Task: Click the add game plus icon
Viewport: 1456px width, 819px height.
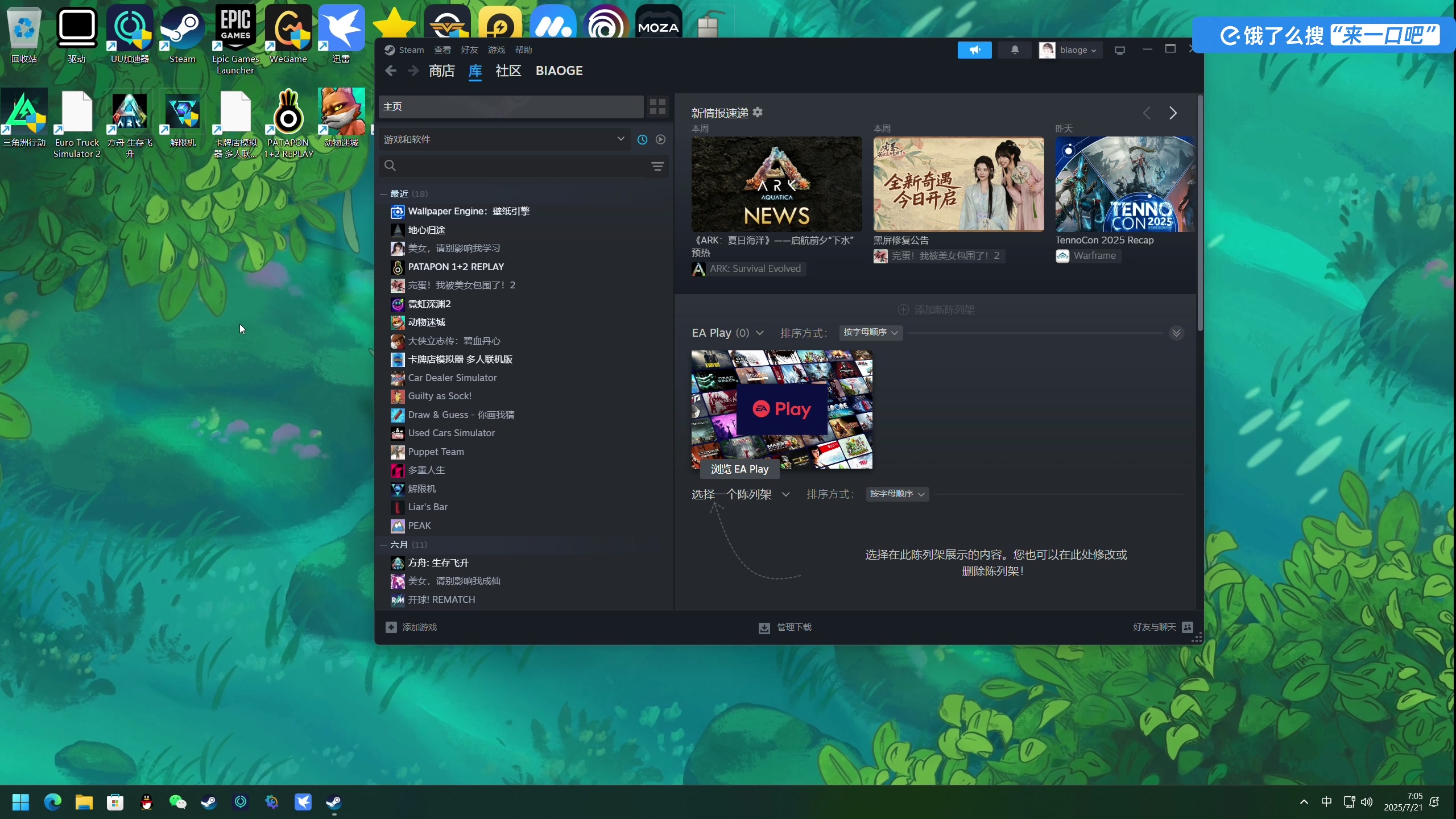Action: (x=391, y=627)
